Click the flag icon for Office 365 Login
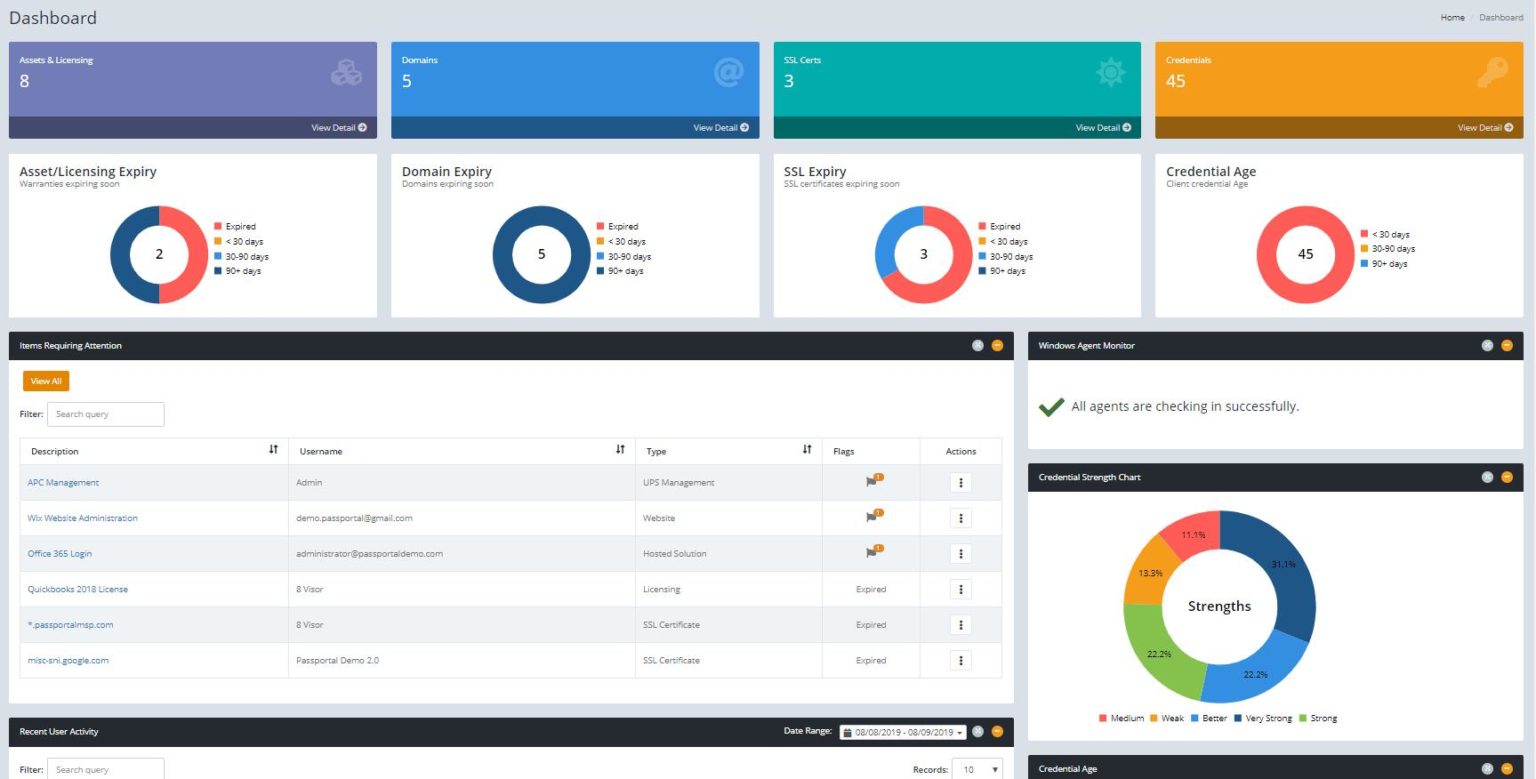The width and height of the screenshot is (1536, 779). [x=873, y=552]
